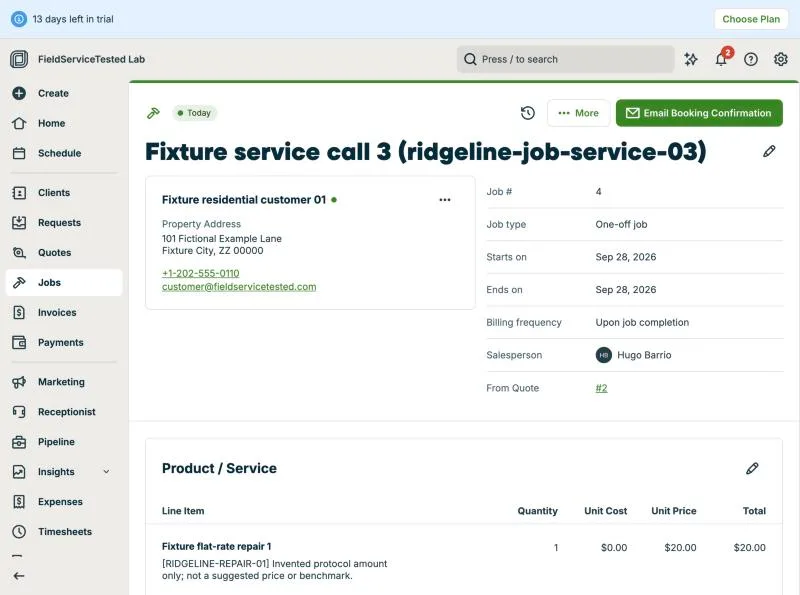Open the Pipeline icon

[19, 442]
